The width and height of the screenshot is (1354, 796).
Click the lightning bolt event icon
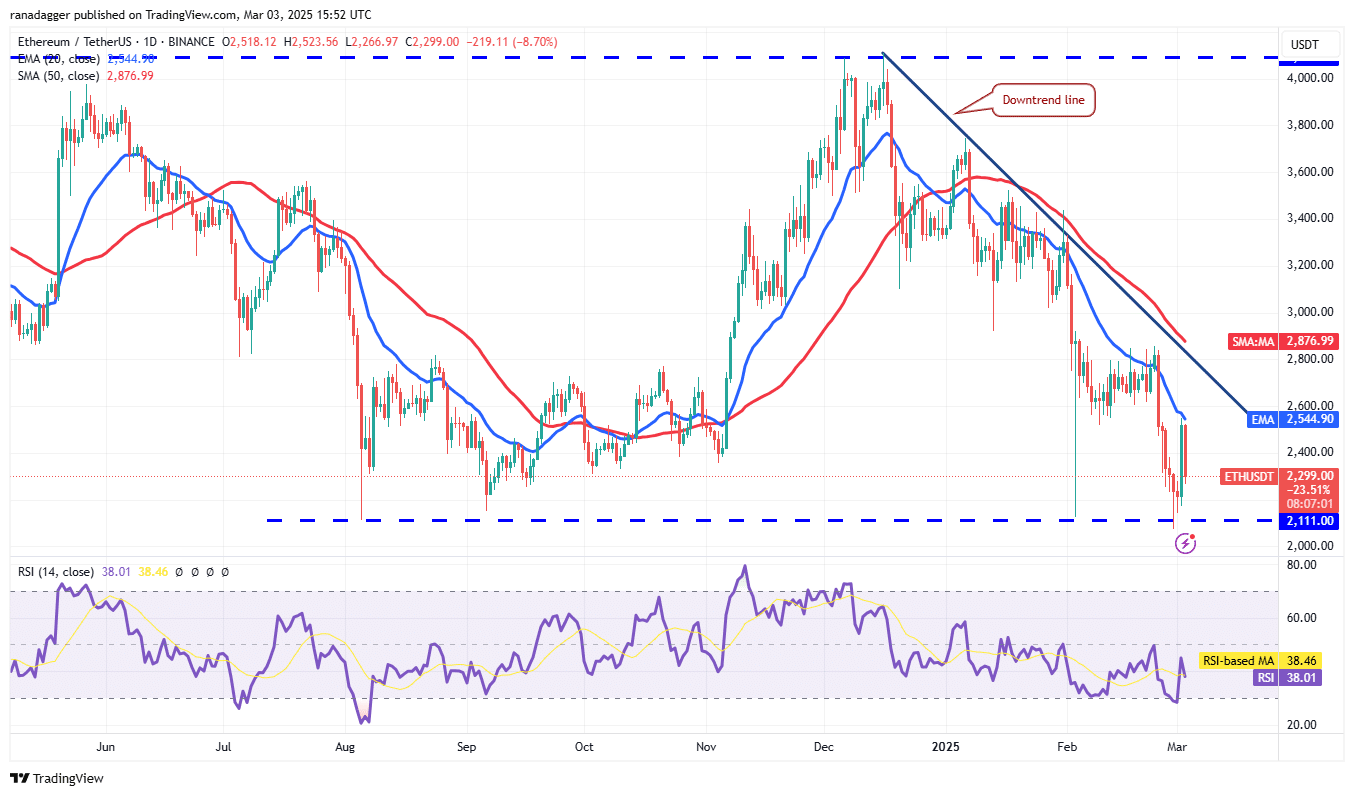click(1186, 543)
